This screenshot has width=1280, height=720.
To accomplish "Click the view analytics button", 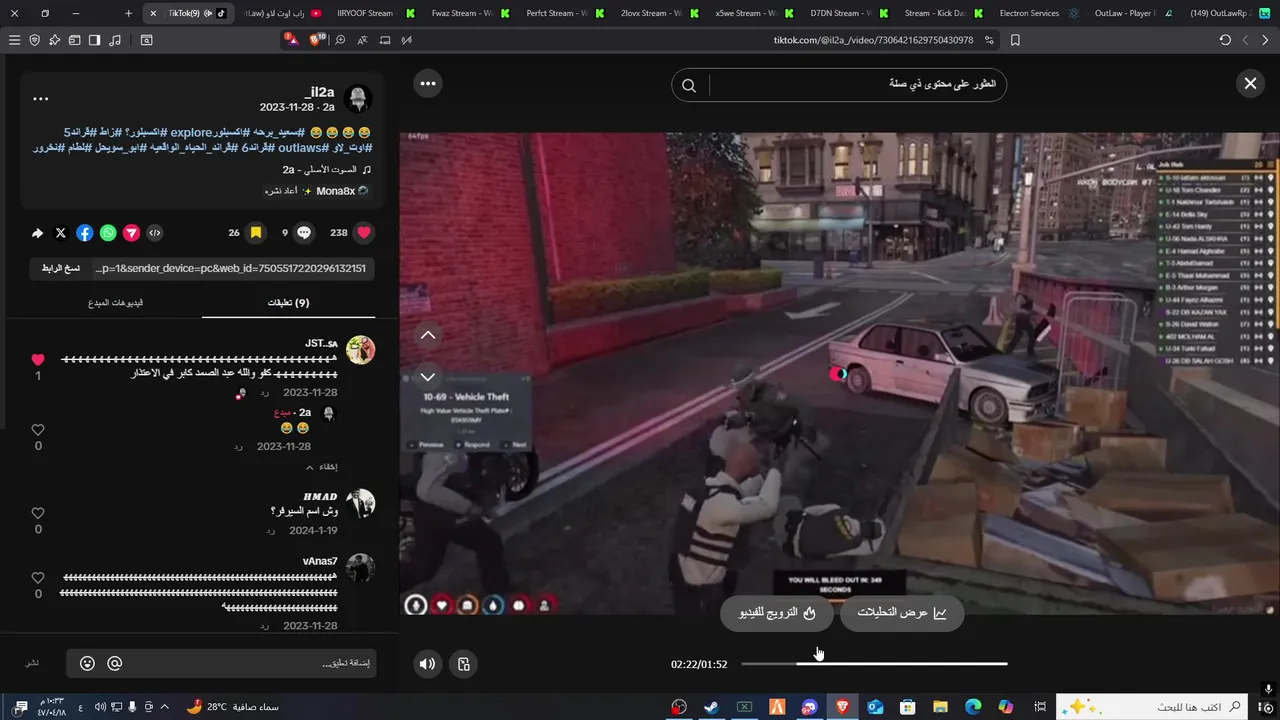I will coord(902,612).
